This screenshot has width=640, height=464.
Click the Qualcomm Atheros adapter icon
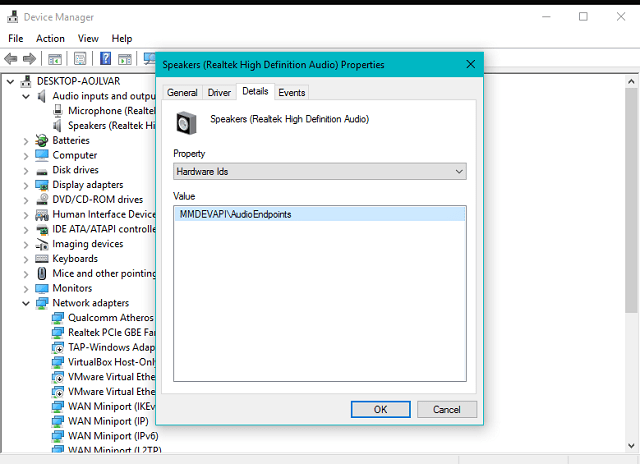(58, 318)
